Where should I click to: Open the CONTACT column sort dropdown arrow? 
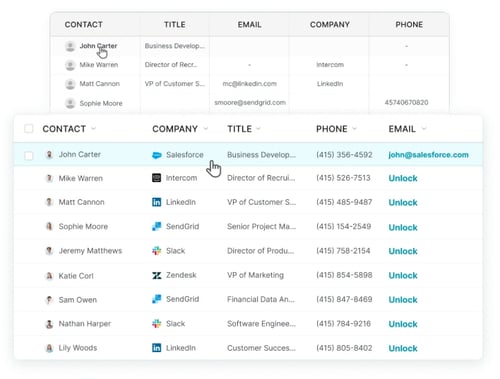pyautogui.click(x=94, y=128)
